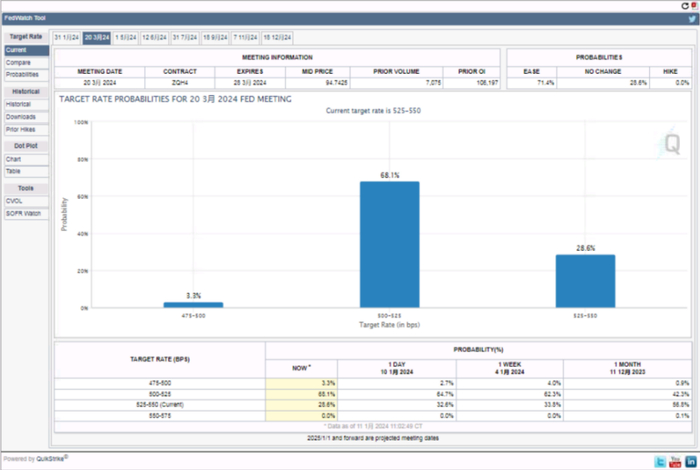This screenshot has height=470, width=700.
Task: Switch to the 18 9月24 meeting tab
Action: [215, 37]
